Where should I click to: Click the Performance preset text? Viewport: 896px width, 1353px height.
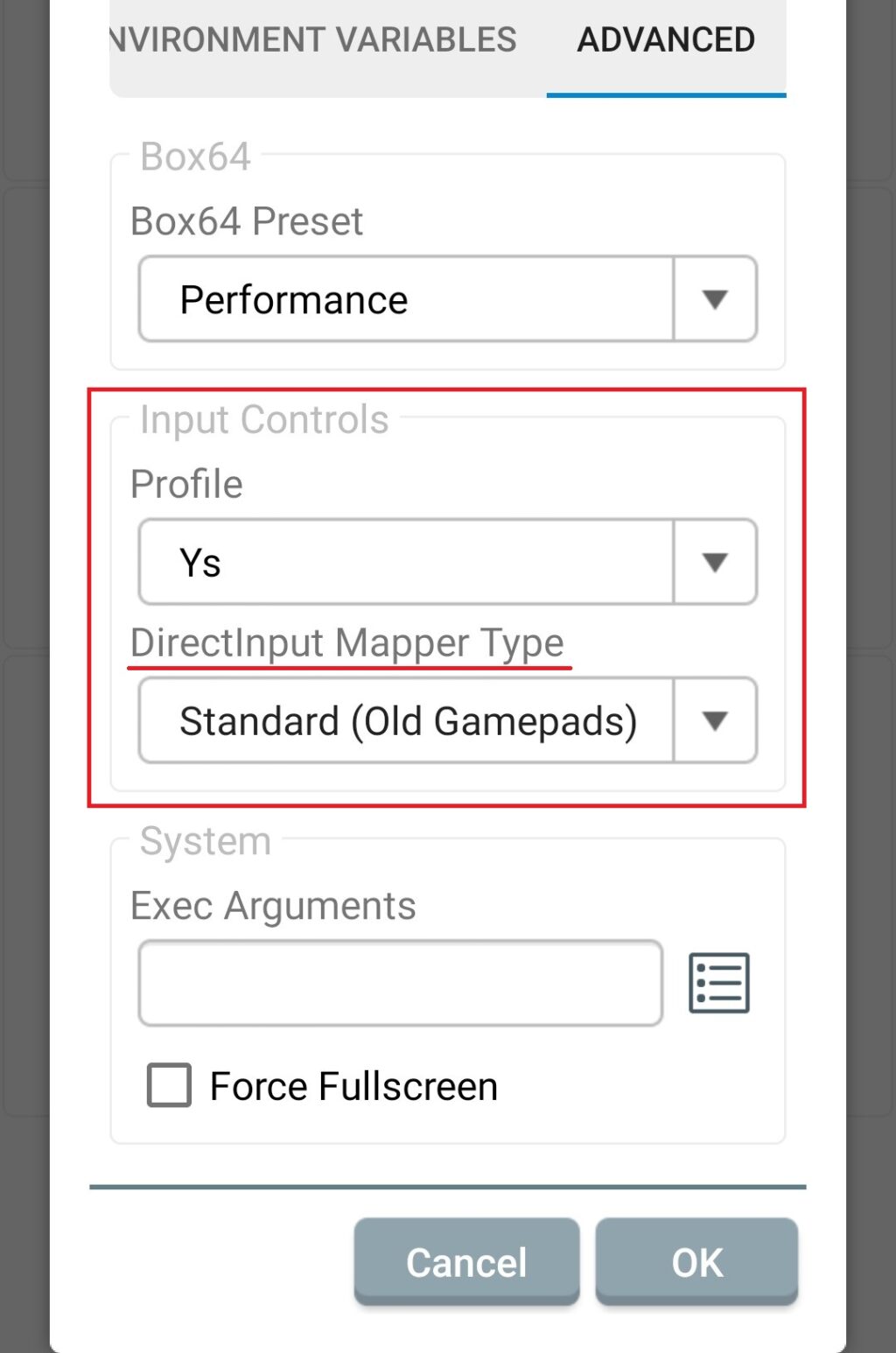294,298
